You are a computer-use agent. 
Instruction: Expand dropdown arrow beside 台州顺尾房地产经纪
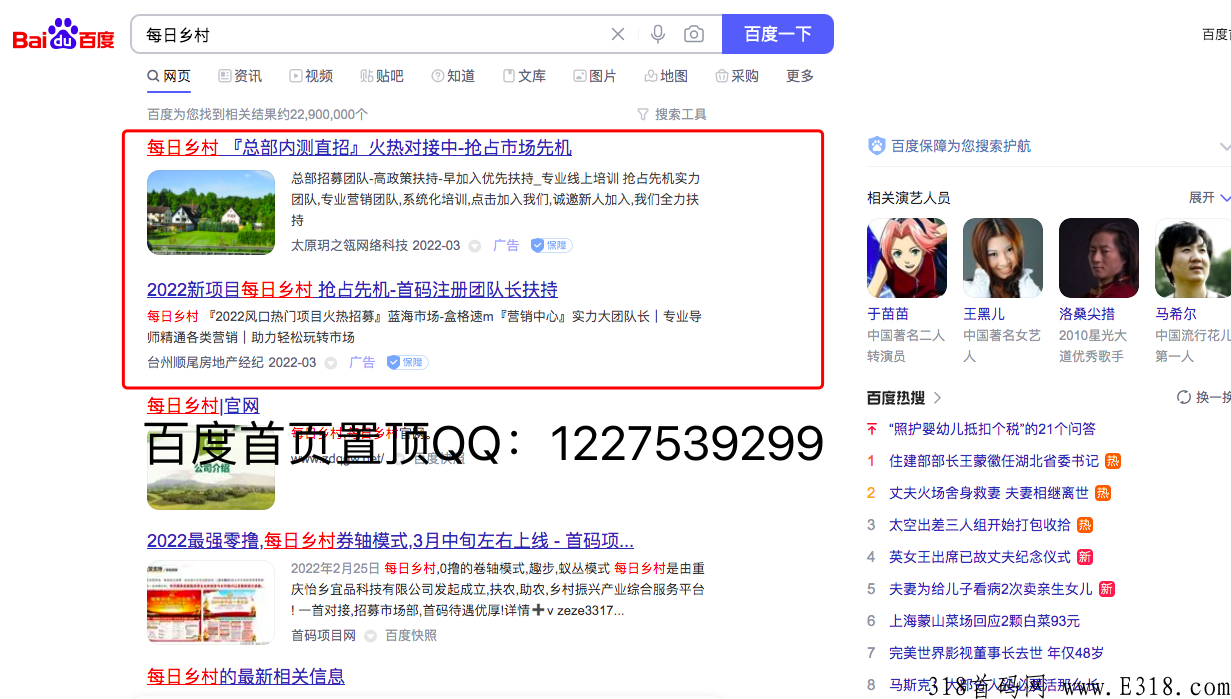pyautogui.click(x=331, y=363)
